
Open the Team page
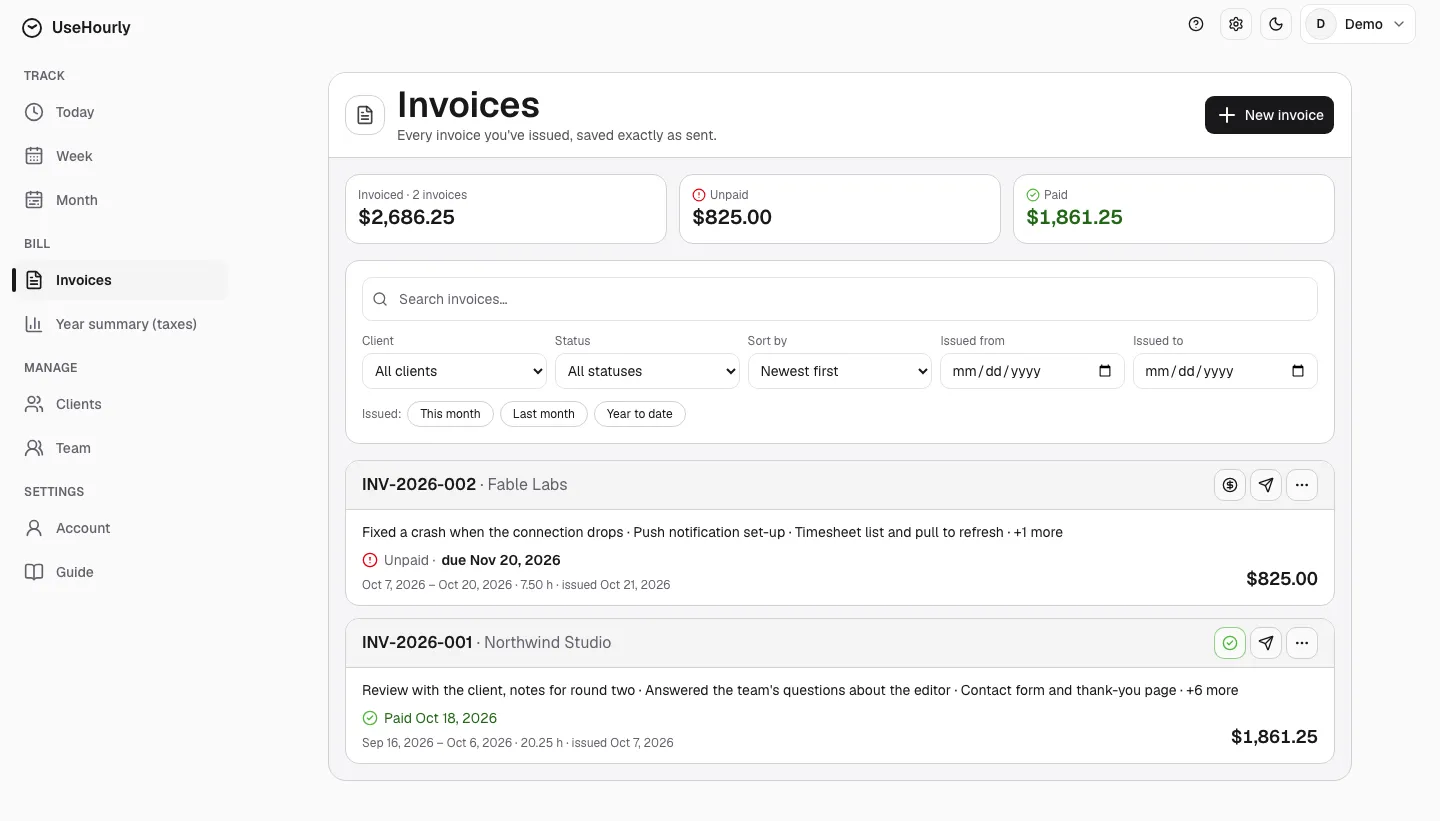click(x=120, y=448)
